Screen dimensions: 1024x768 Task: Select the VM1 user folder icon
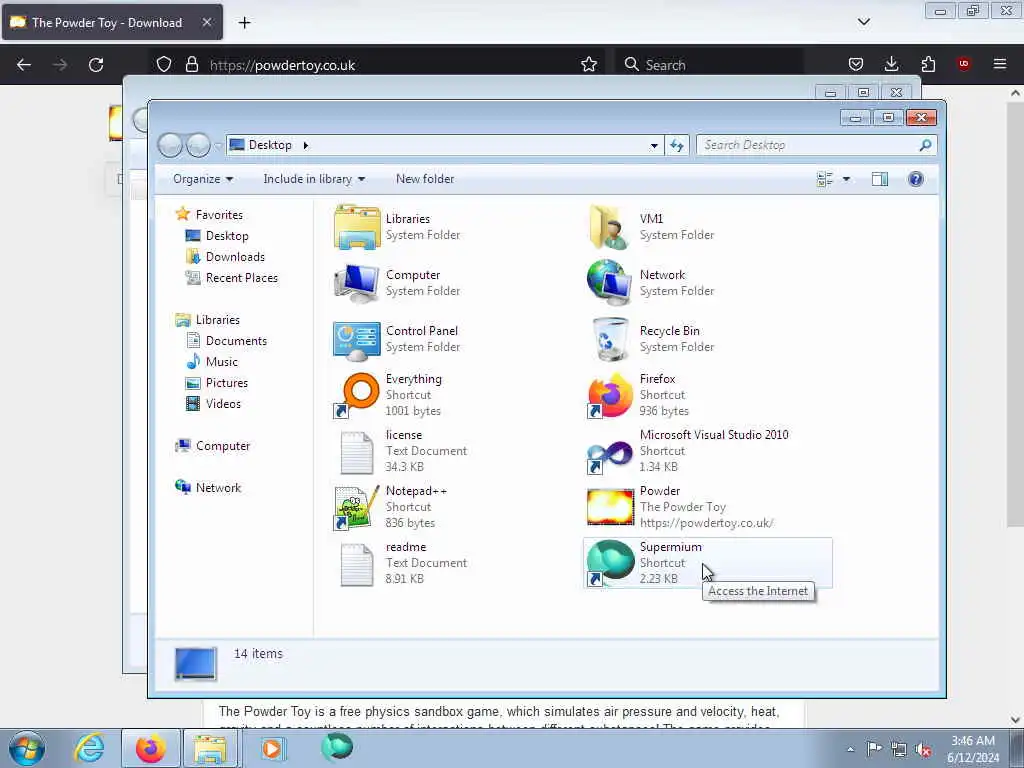(609, 227)
